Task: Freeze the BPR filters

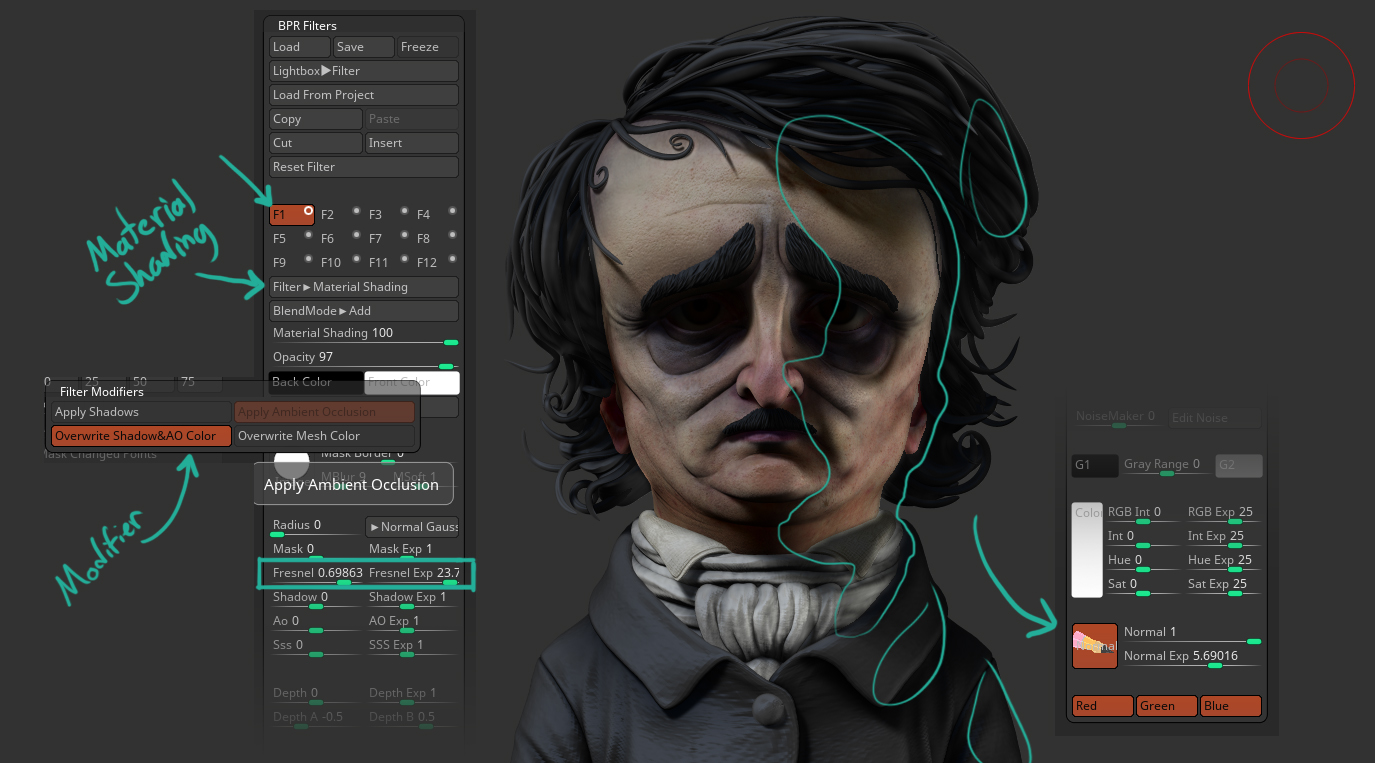Action: 427,47
